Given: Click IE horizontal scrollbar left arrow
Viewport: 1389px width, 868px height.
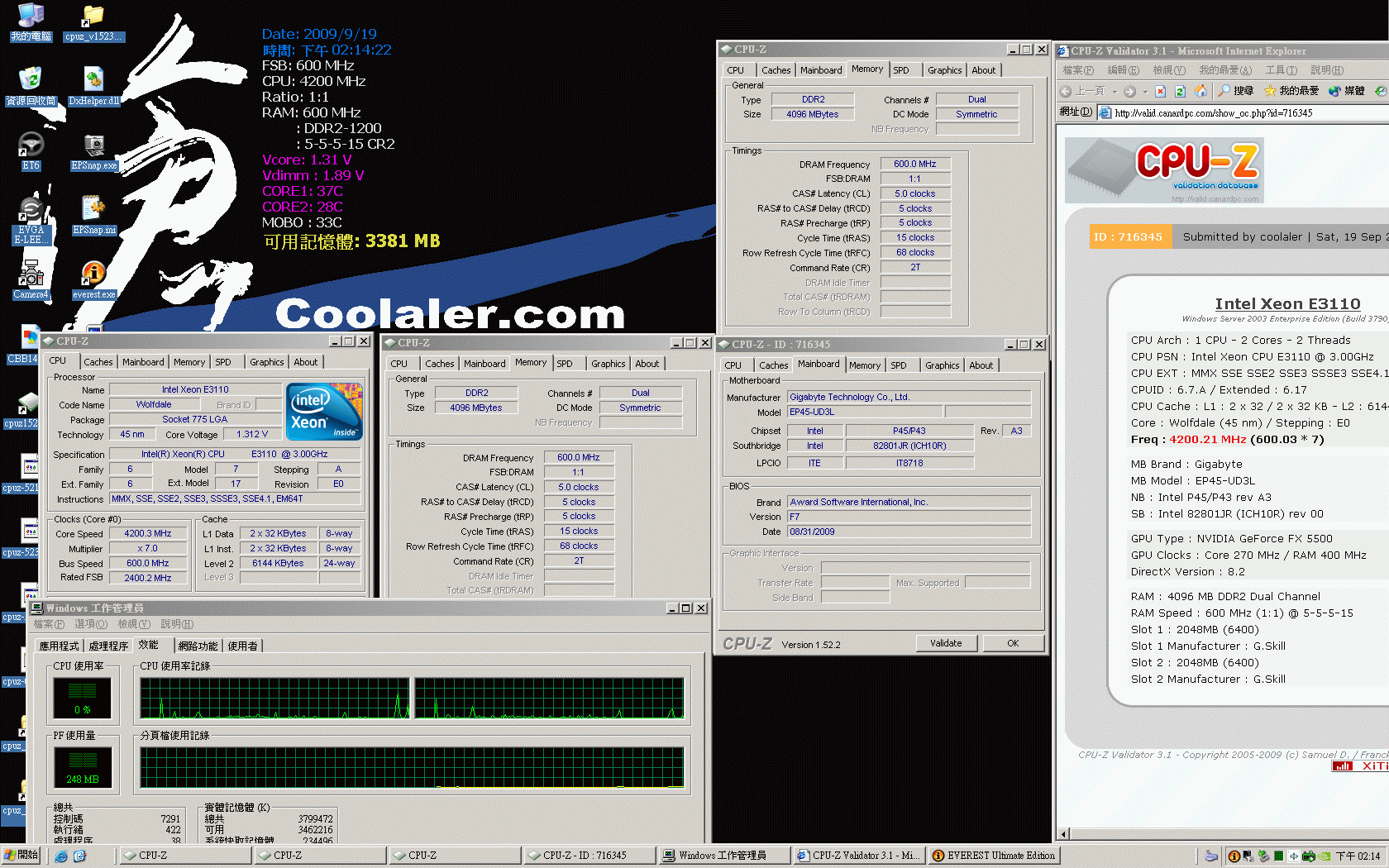Looking at the screenshot, I should [1064, 834].
